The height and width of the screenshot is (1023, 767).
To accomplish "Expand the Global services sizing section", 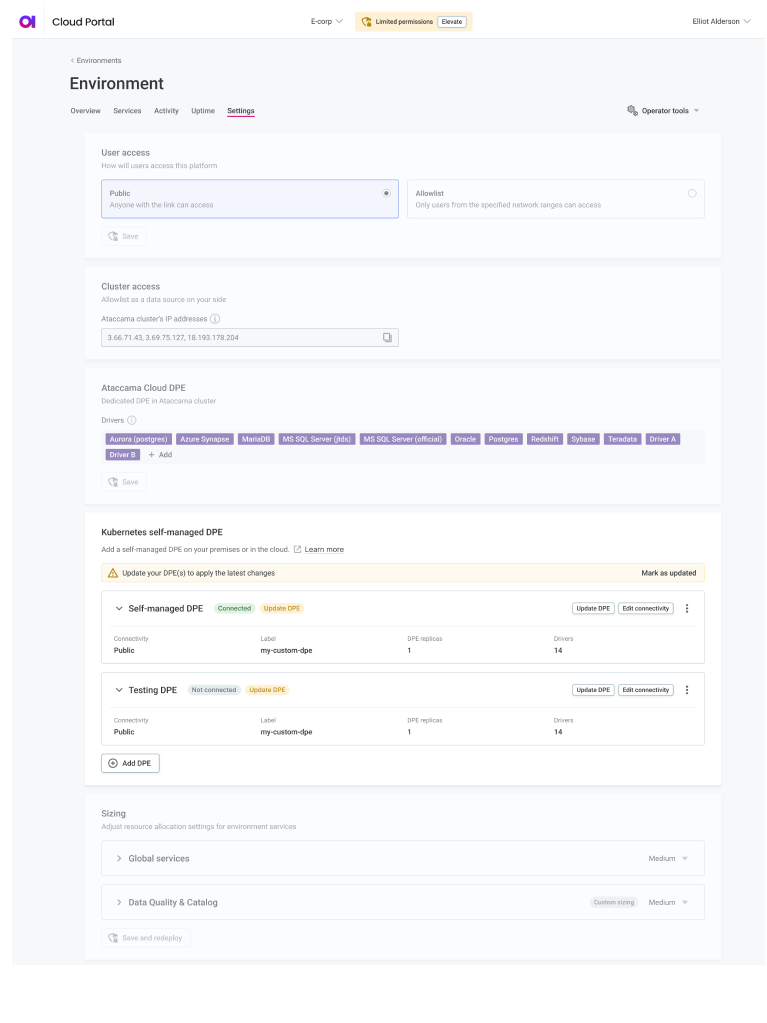I will [x=118, y=857].
